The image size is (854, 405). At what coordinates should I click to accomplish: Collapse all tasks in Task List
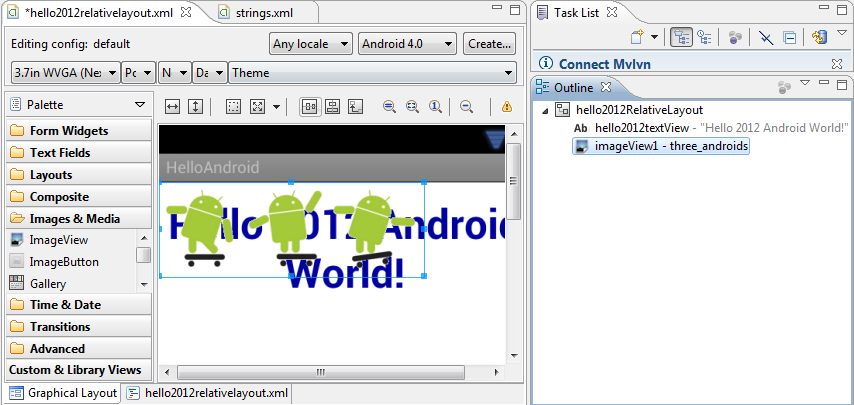pyautogui.click(x=789, y=38)
